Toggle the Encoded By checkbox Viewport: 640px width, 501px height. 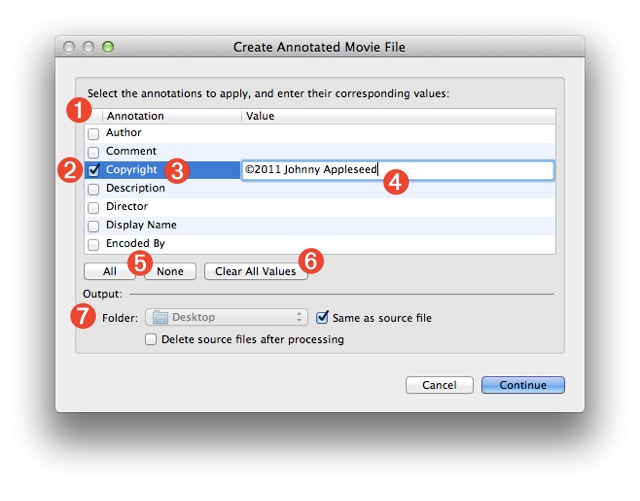point(93,244)
